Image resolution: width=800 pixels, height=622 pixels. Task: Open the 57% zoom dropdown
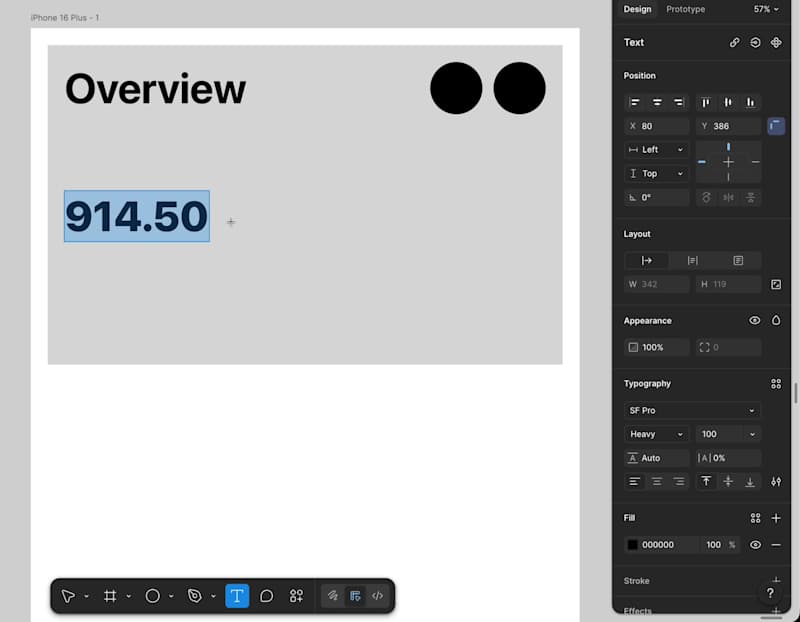(x=766, y=9)
